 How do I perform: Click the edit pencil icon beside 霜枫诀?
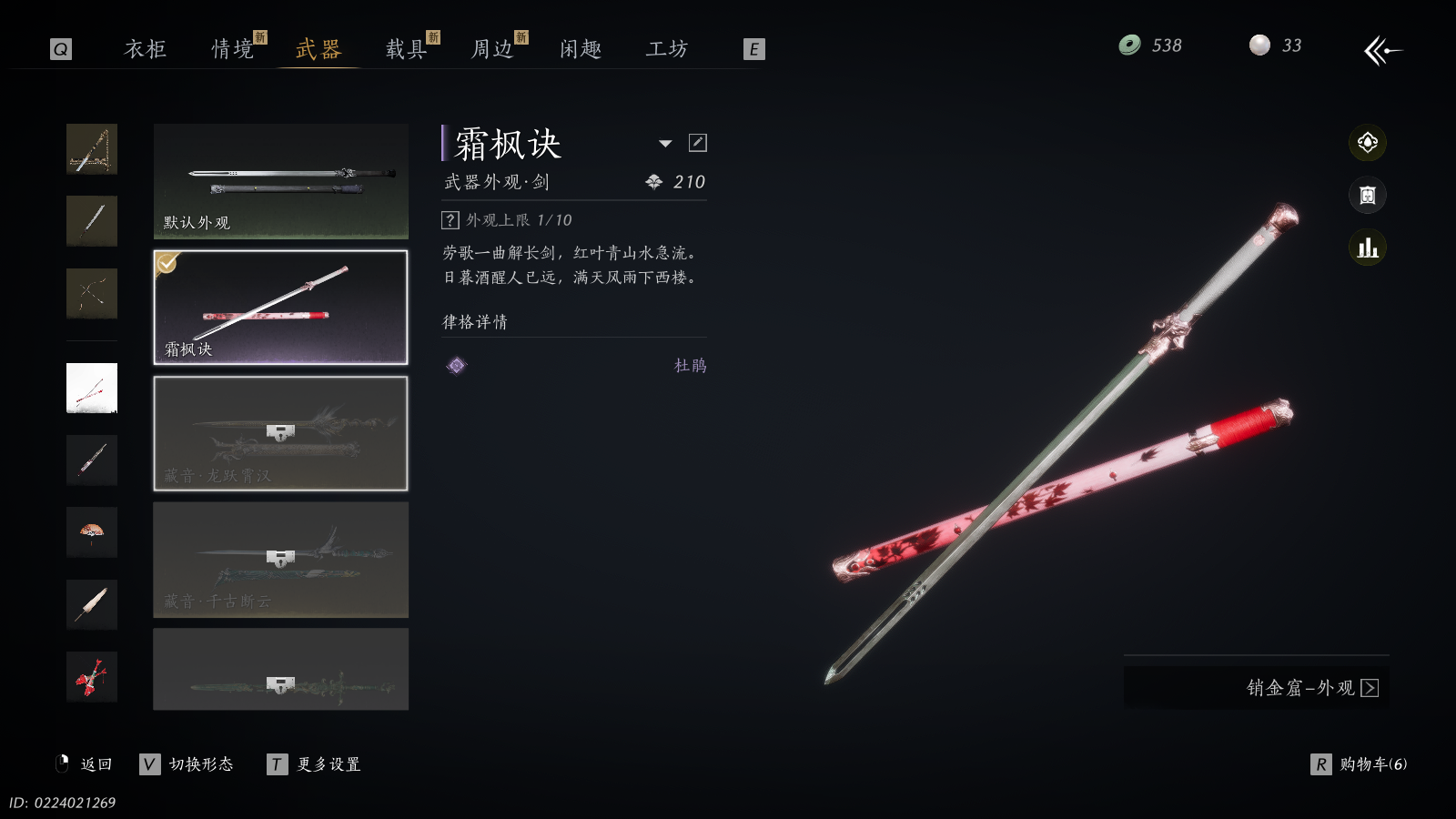click(698, 143)
